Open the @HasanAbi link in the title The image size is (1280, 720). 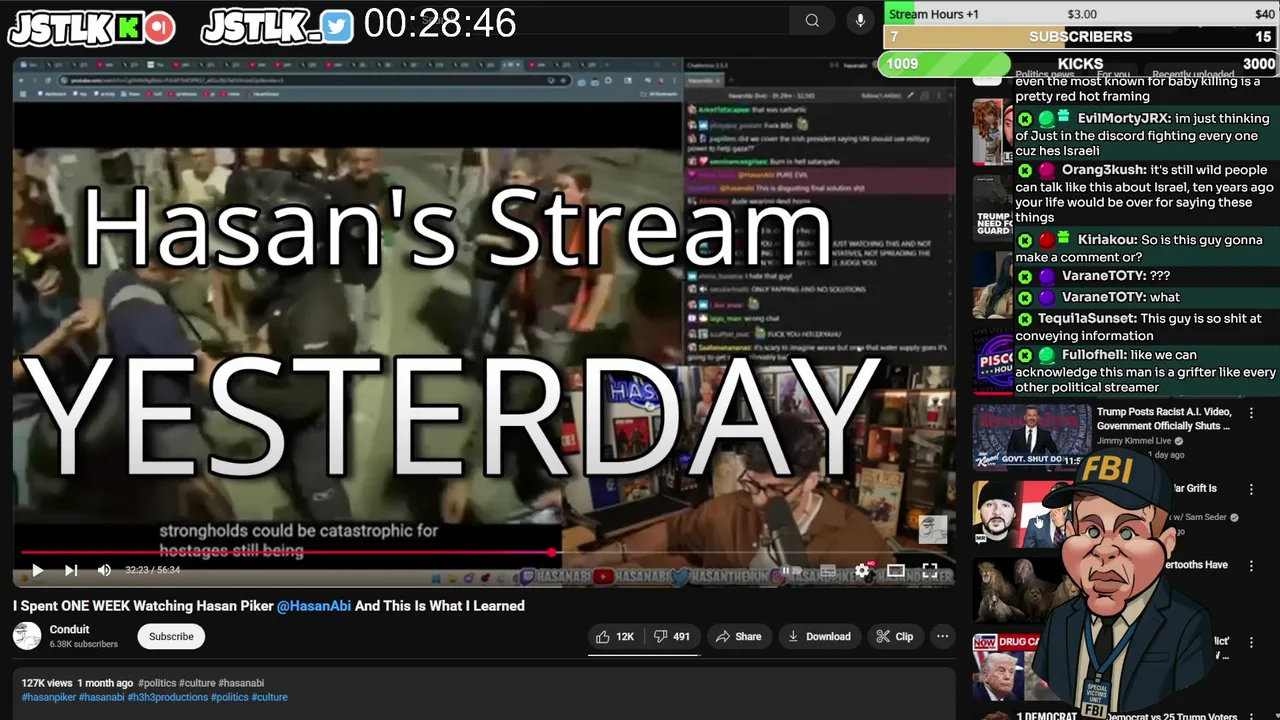pyautogui.click(x=314, y=606)
